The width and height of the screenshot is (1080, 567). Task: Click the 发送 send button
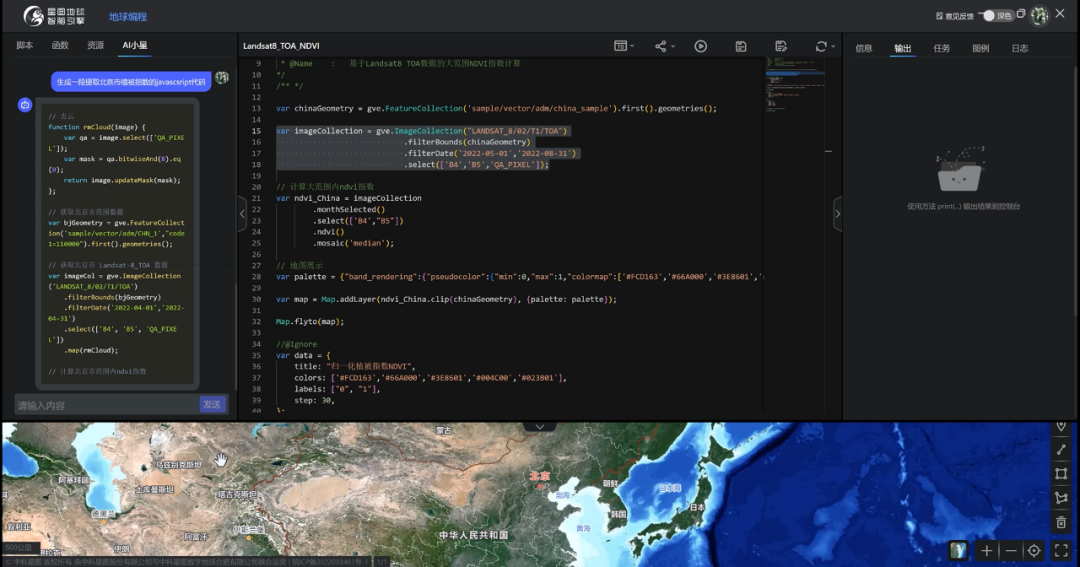click(x=212, y=404)
